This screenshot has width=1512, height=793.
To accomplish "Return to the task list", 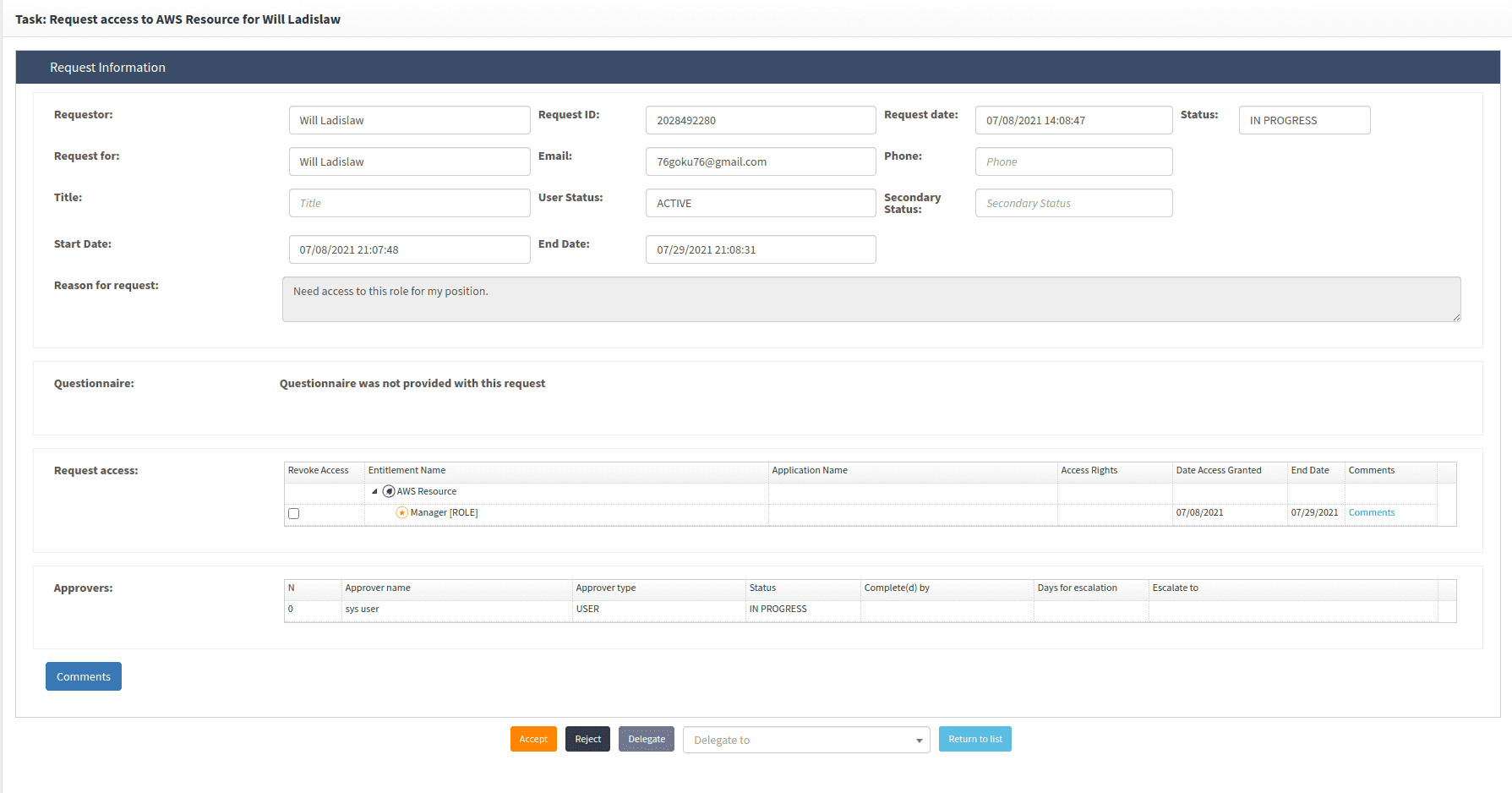I will 974,739.
